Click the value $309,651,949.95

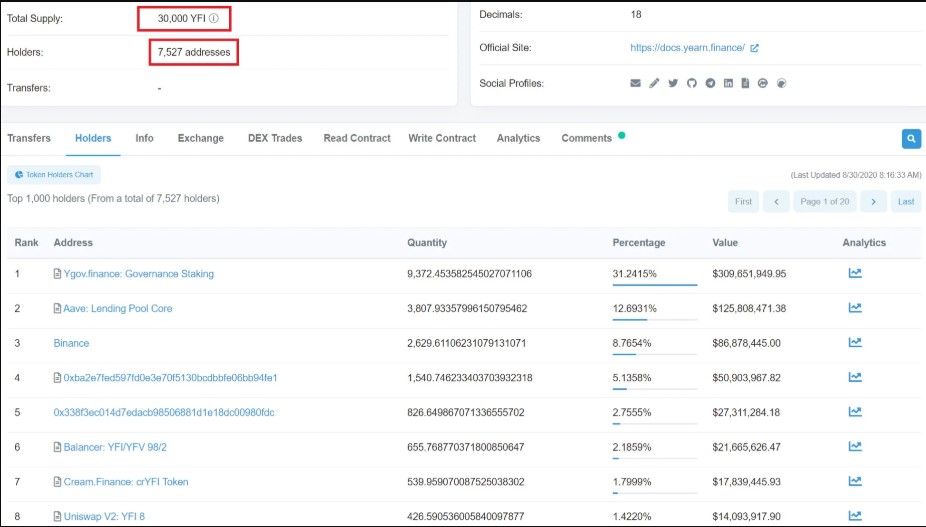749,274
